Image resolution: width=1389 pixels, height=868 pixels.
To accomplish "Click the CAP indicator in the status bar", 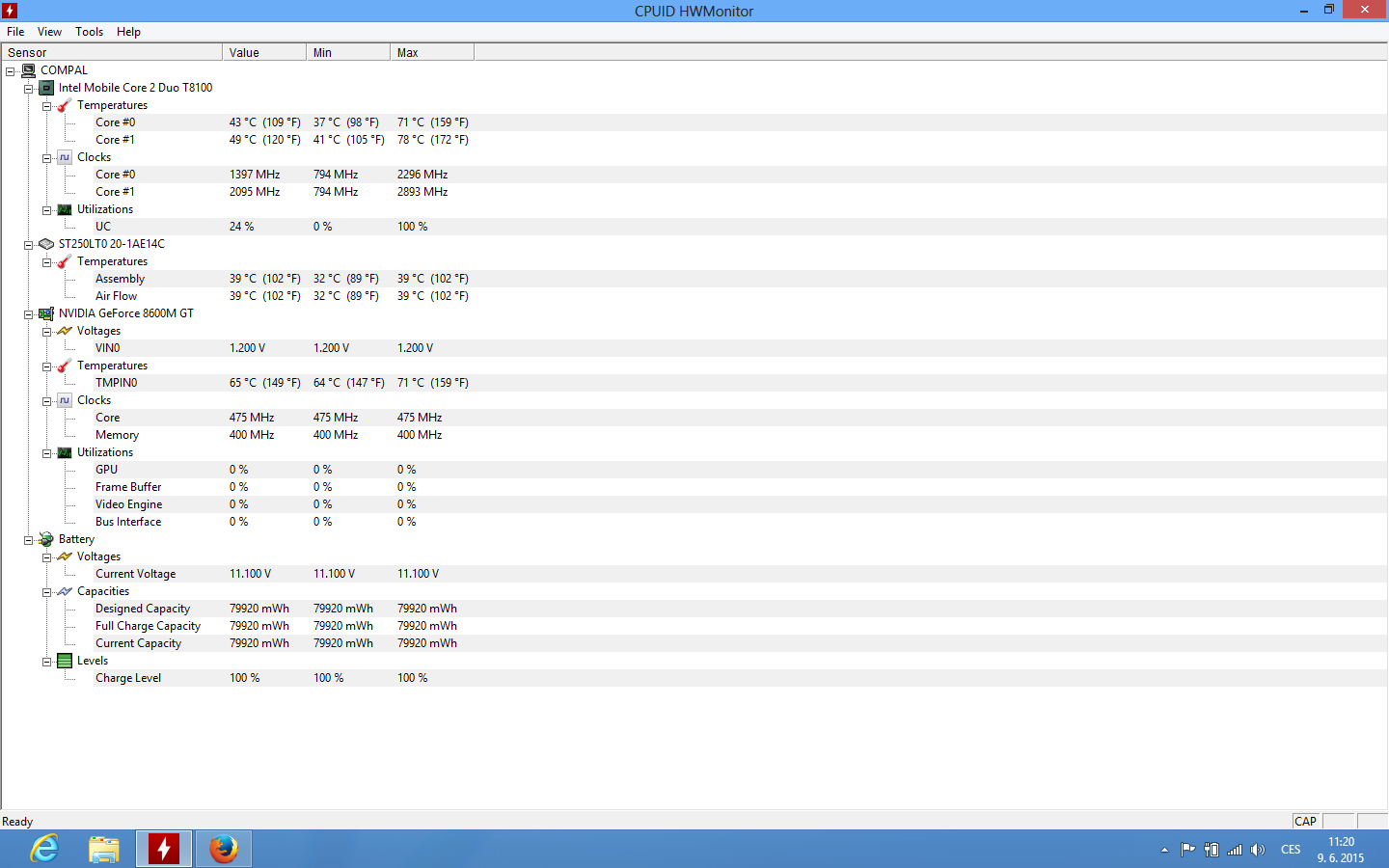I will (1306, 822).
